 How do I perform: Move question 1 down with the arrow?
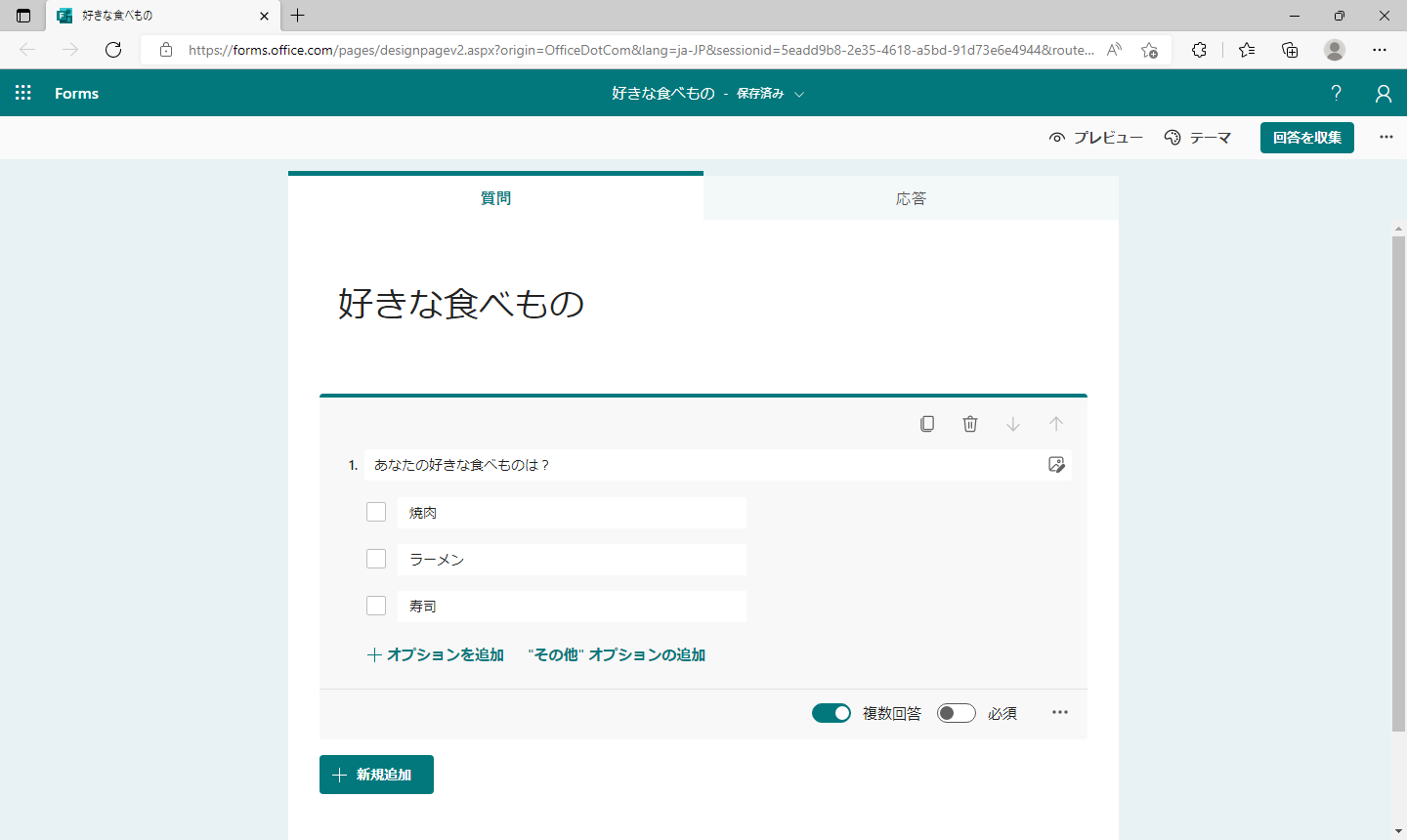[1013, 424]
